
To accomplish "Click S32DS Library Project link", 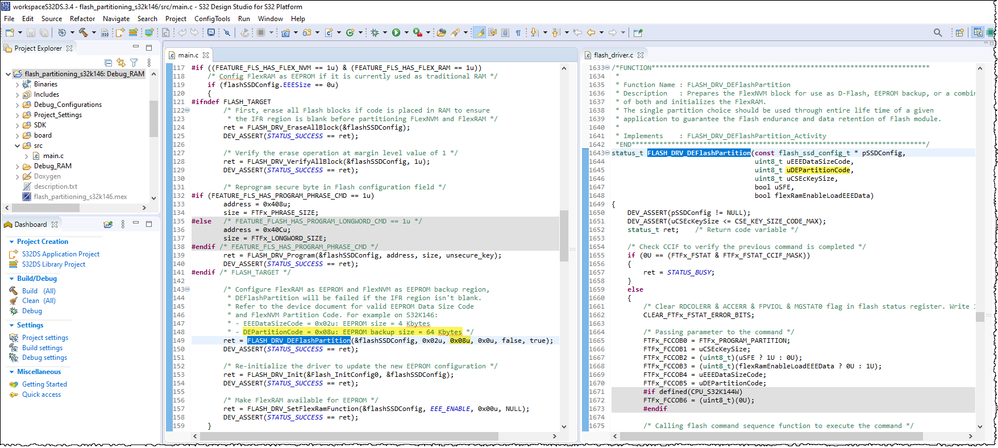I will (x=53, y=264).
